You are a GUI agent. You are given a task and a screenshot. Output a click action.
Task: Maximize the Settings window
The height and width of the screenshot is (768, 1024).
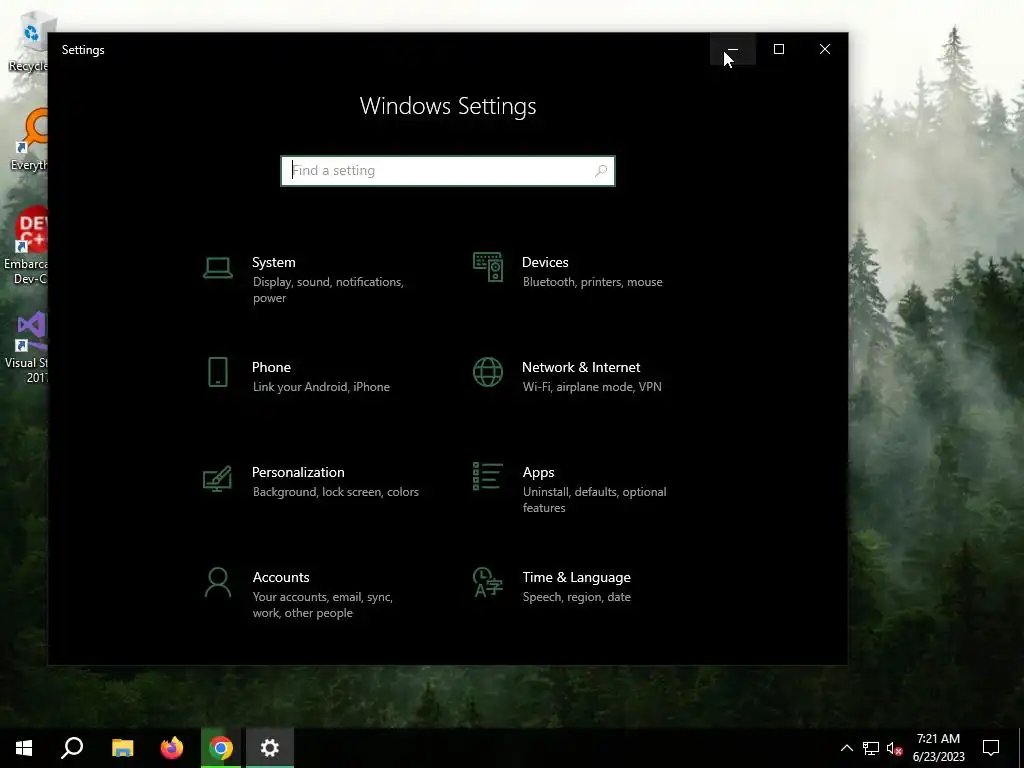click(x=778, y=49)
